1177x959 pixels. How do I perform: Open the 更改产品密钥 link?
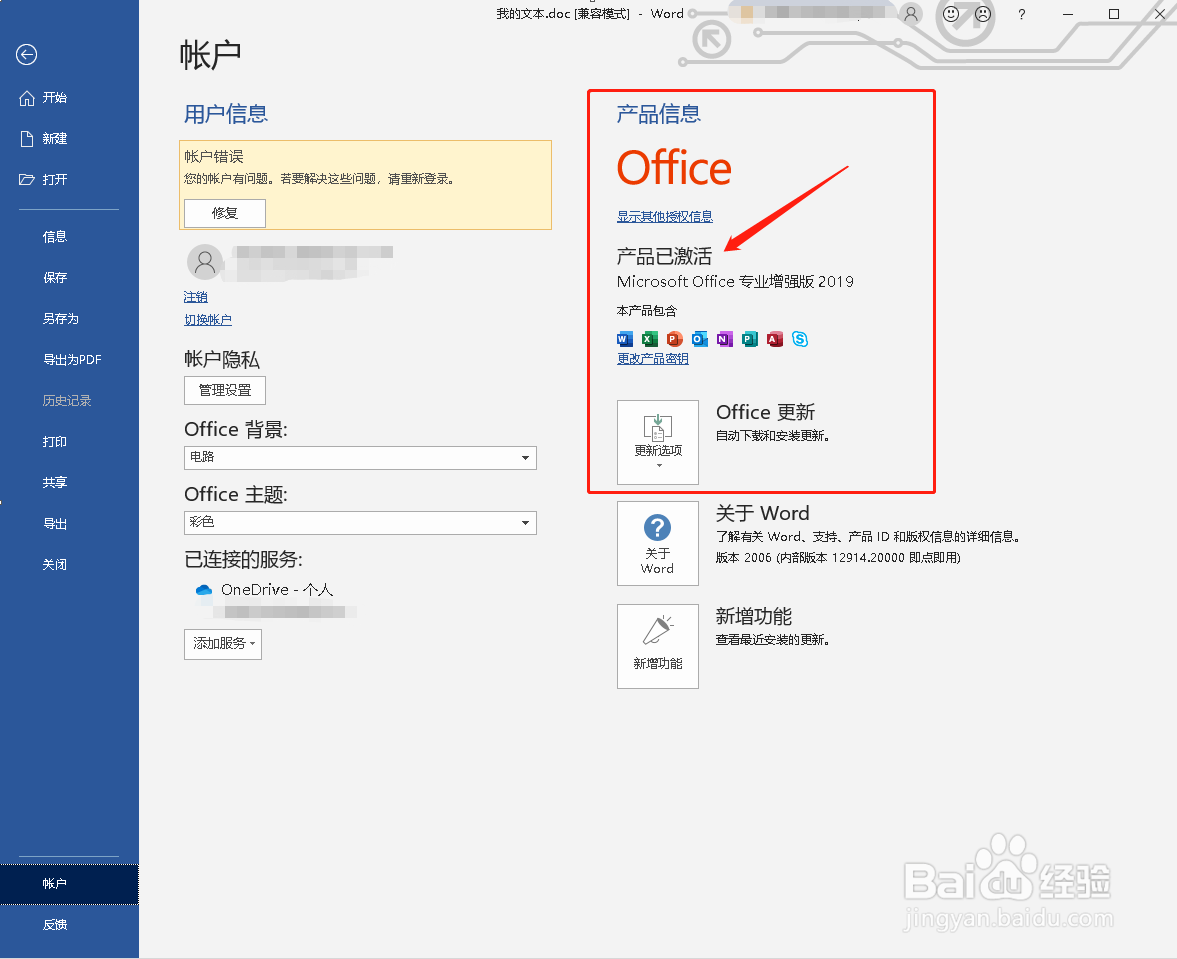(x=652, y=358)
